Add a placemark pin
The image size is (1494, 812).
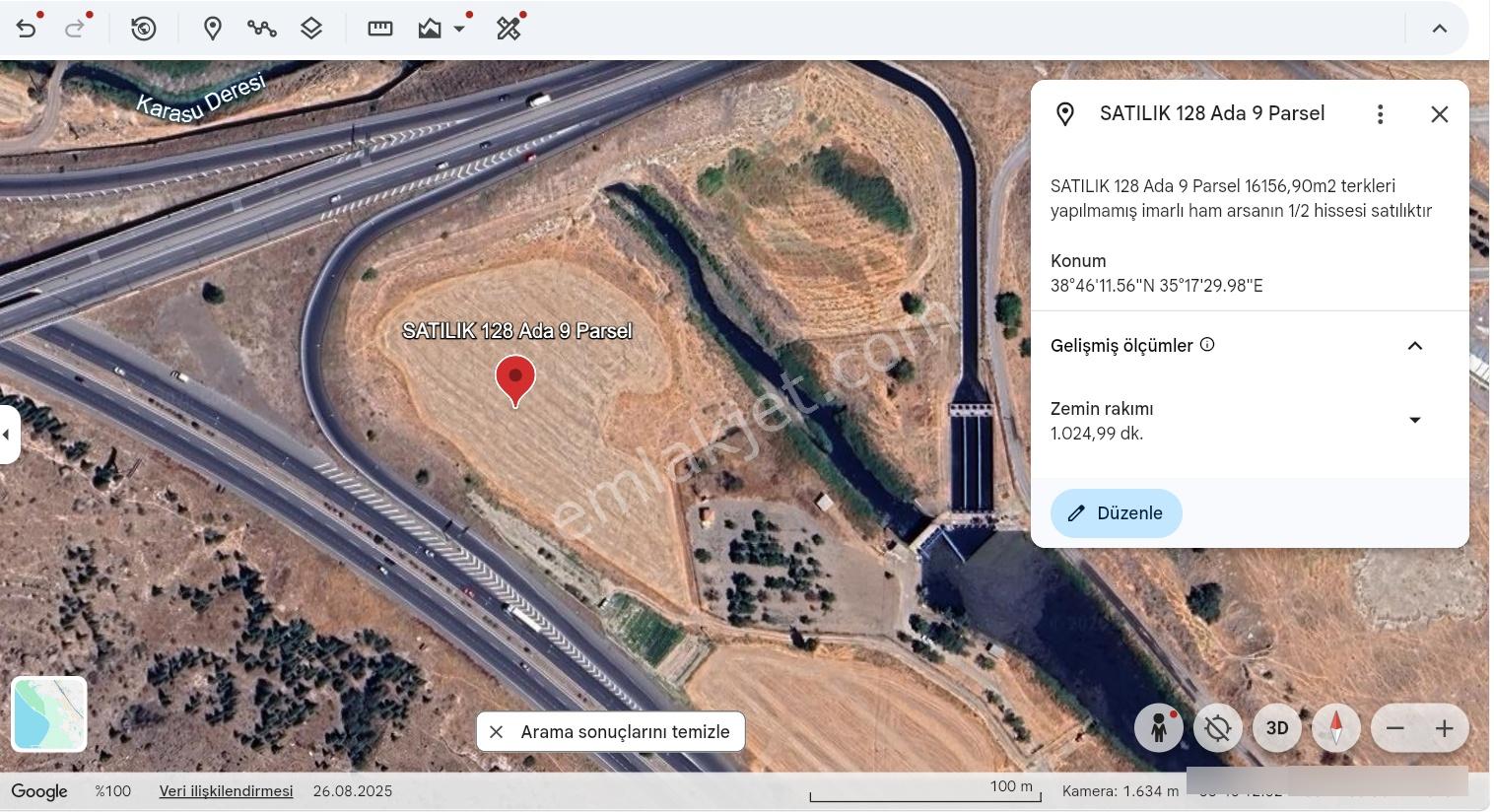point(212,29)
